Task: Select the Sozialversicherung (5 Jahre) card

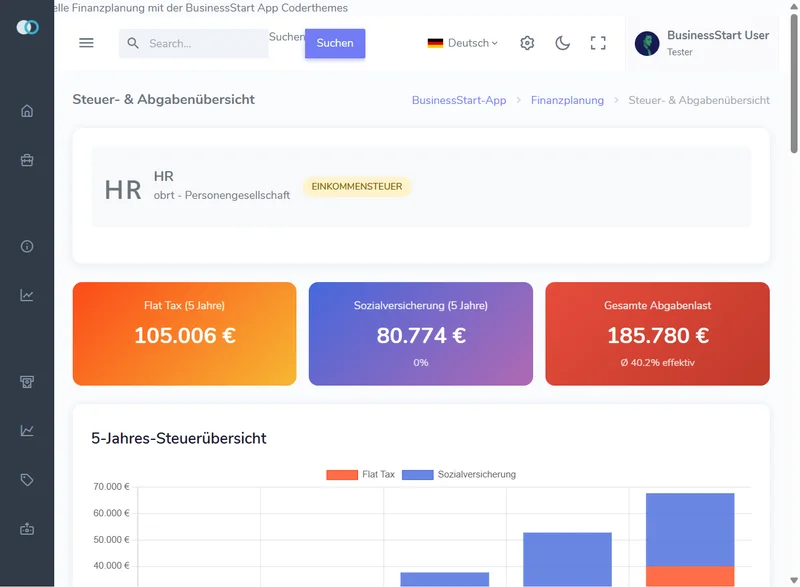Action: pos(420,334)
